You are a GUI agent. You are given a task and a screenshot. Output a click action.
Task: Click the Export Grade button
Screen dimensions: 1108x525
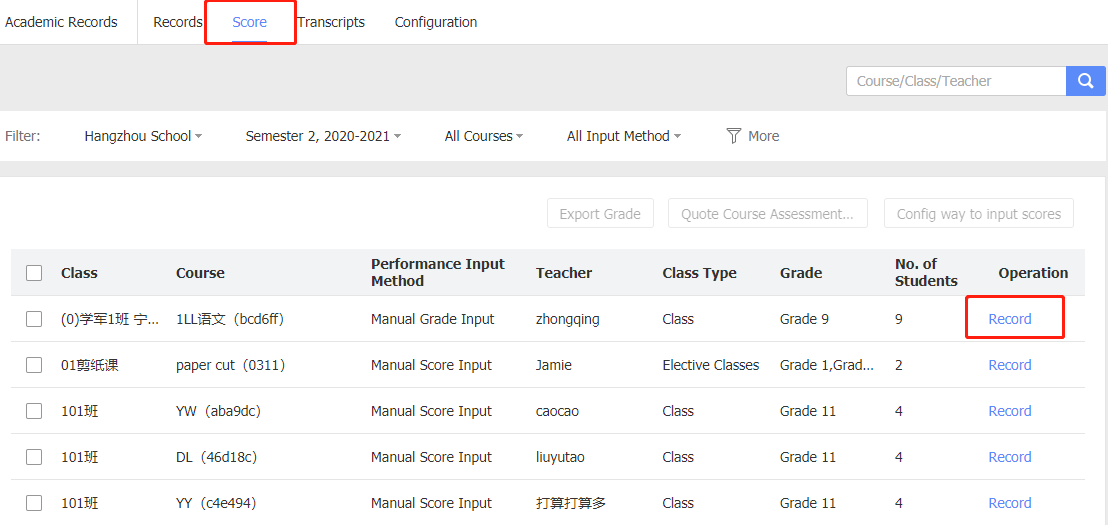pos(600,214)
